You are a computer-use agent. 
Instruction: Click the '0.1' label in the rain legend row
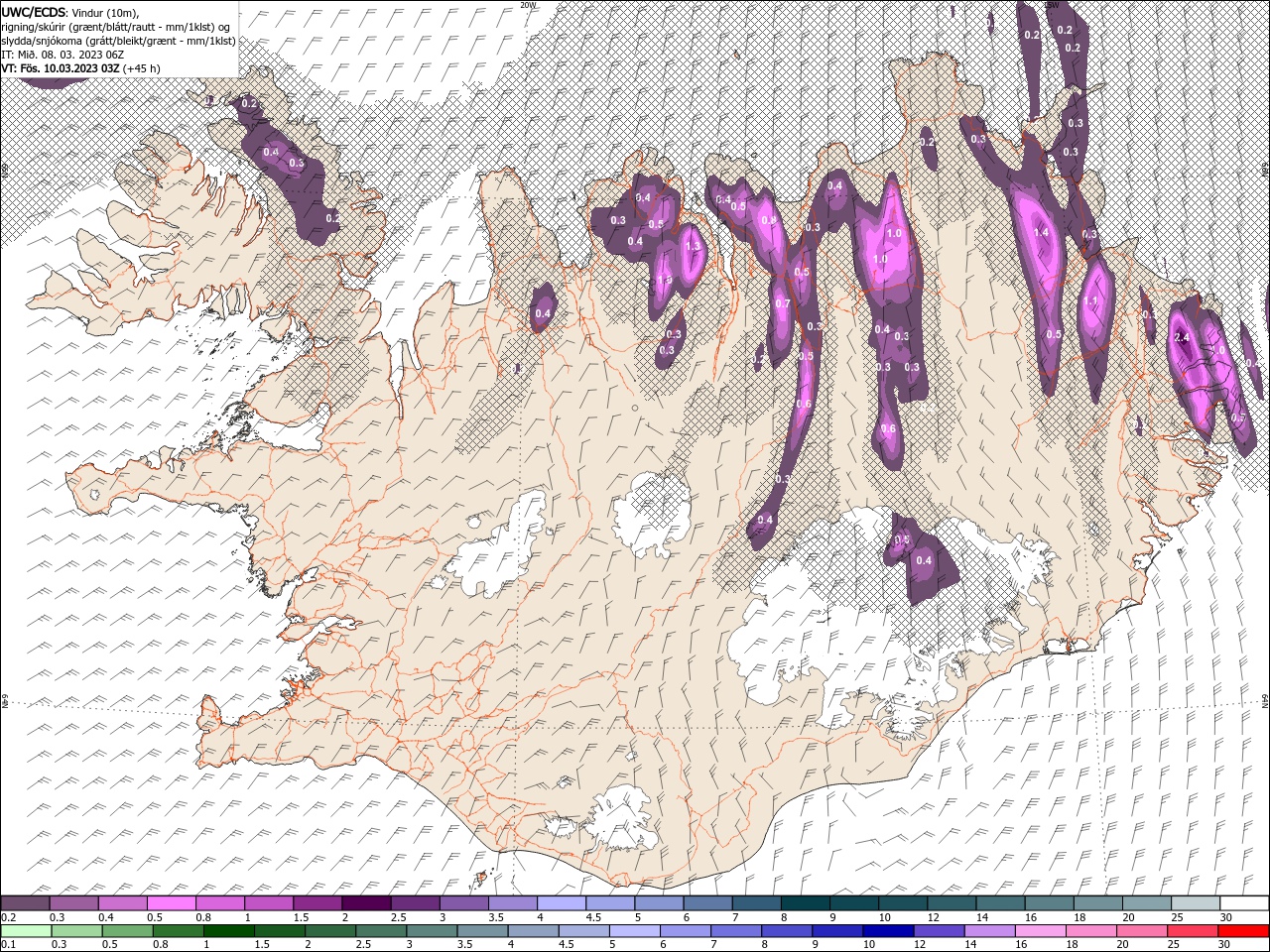coord(8,945)
